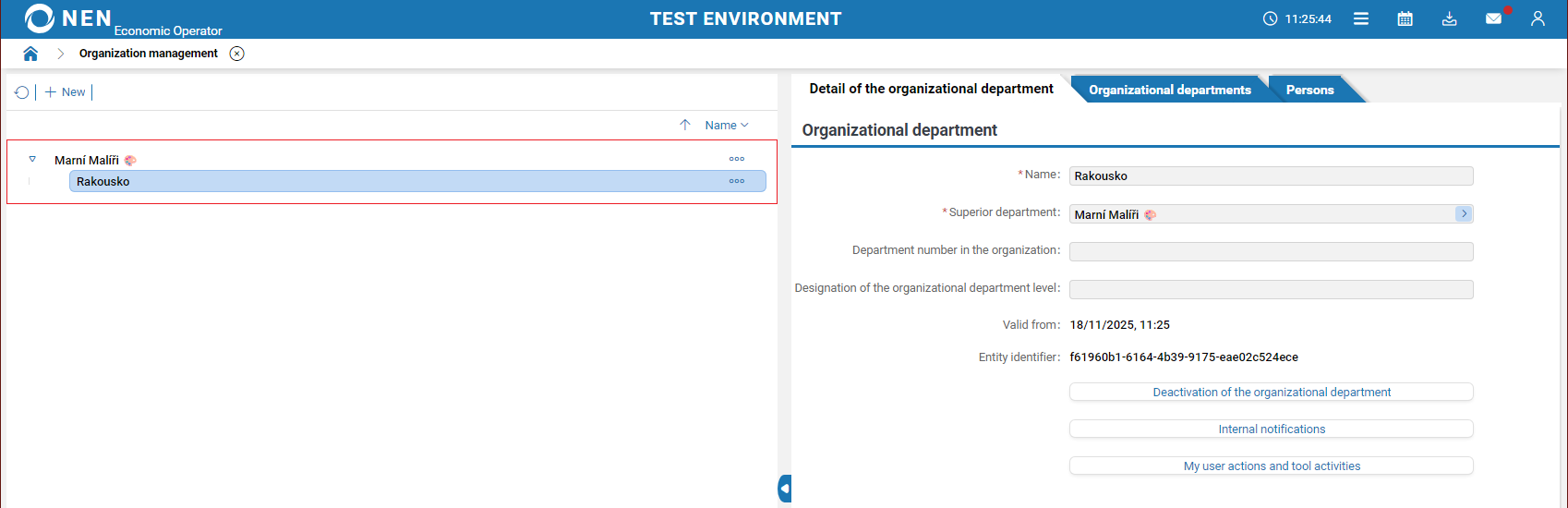Open the calendar icon in header
This screenshot has width=1568, height=508.
click(x=1405, y=18)
